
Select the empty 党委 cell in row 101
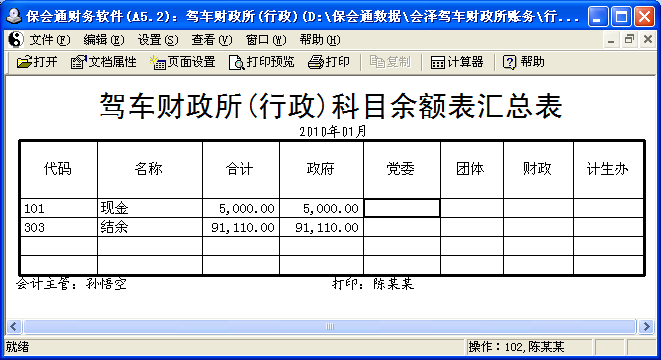coord(402,208)
